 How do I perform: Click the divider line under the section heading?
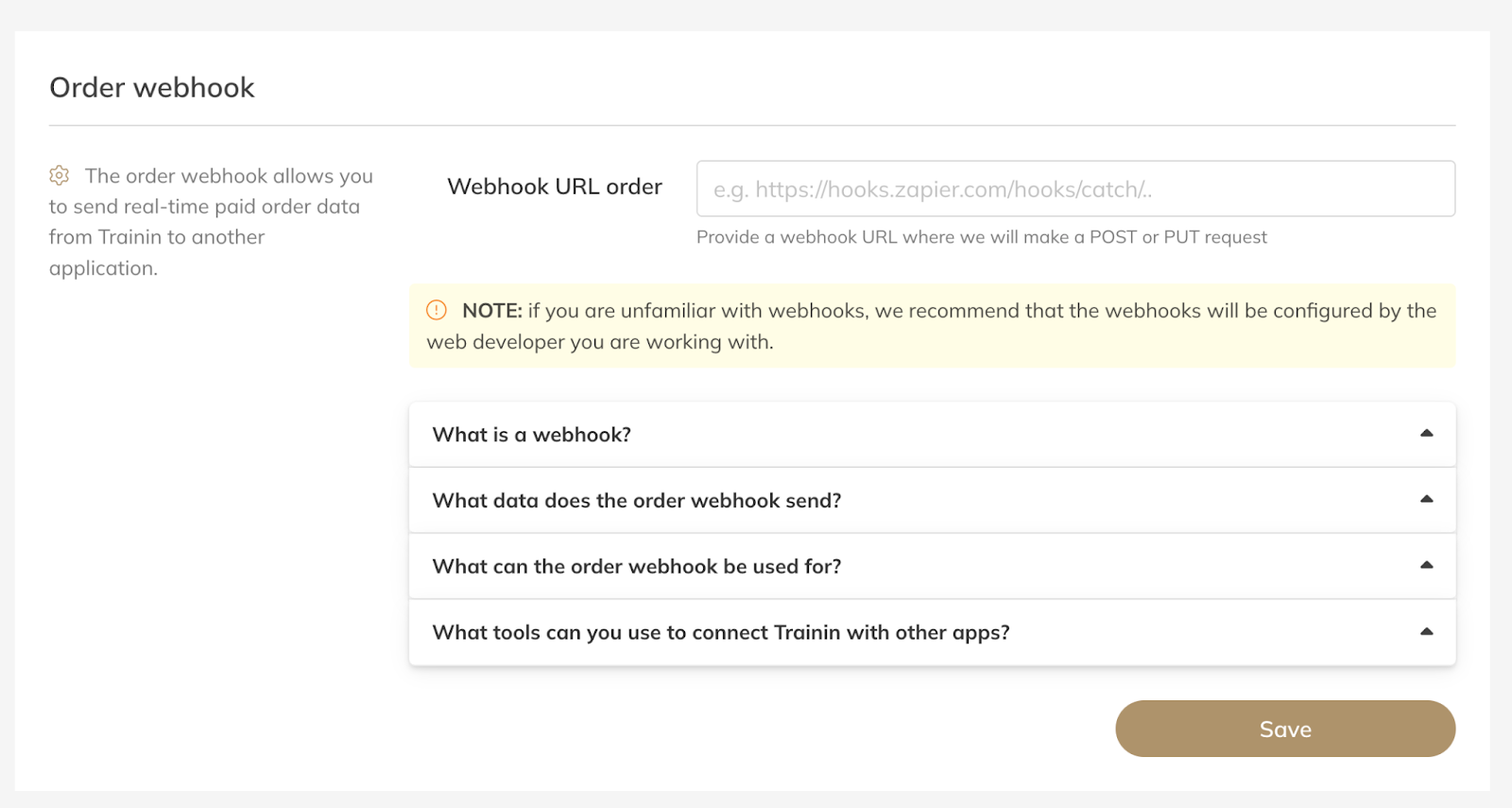pyautogui.click(x=752, y=126)
